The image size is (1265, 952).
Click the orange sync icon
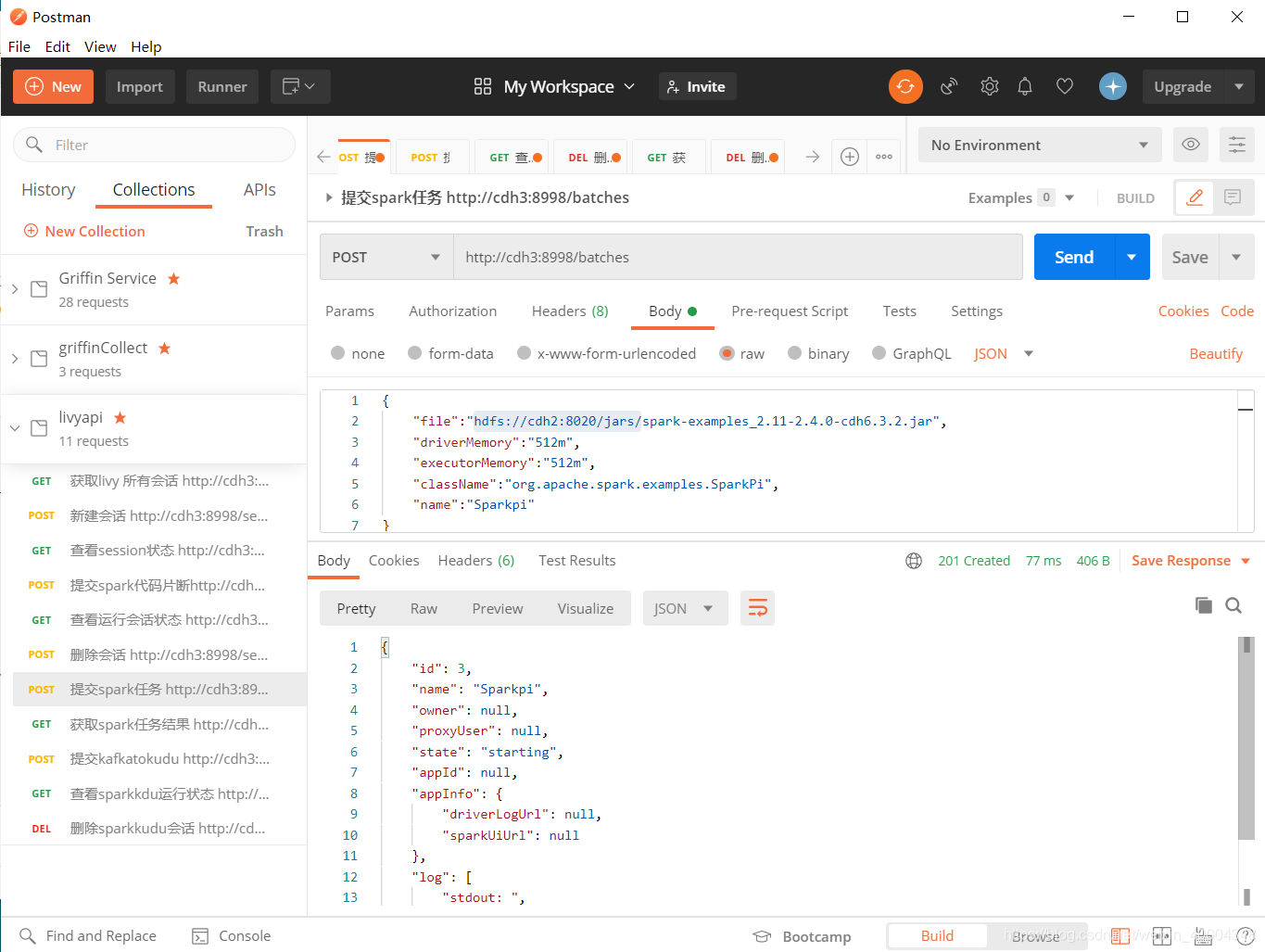905,86
